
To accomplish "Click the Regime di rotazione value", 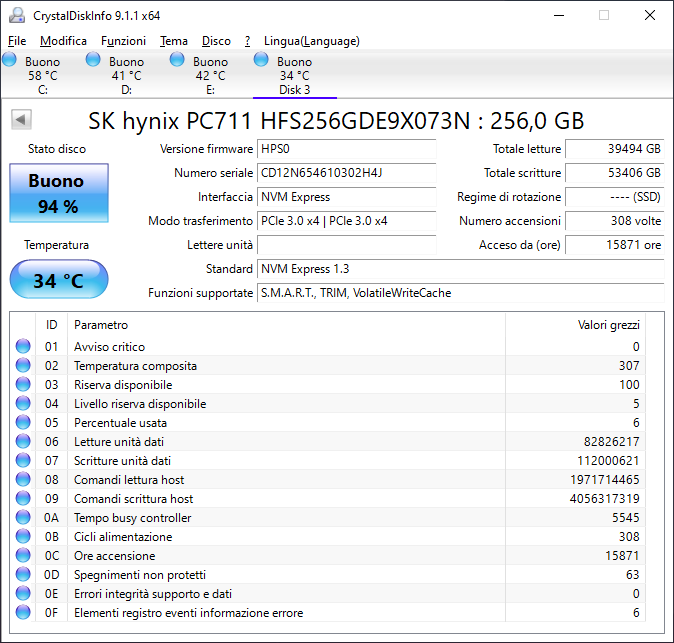I will (615, 197).
